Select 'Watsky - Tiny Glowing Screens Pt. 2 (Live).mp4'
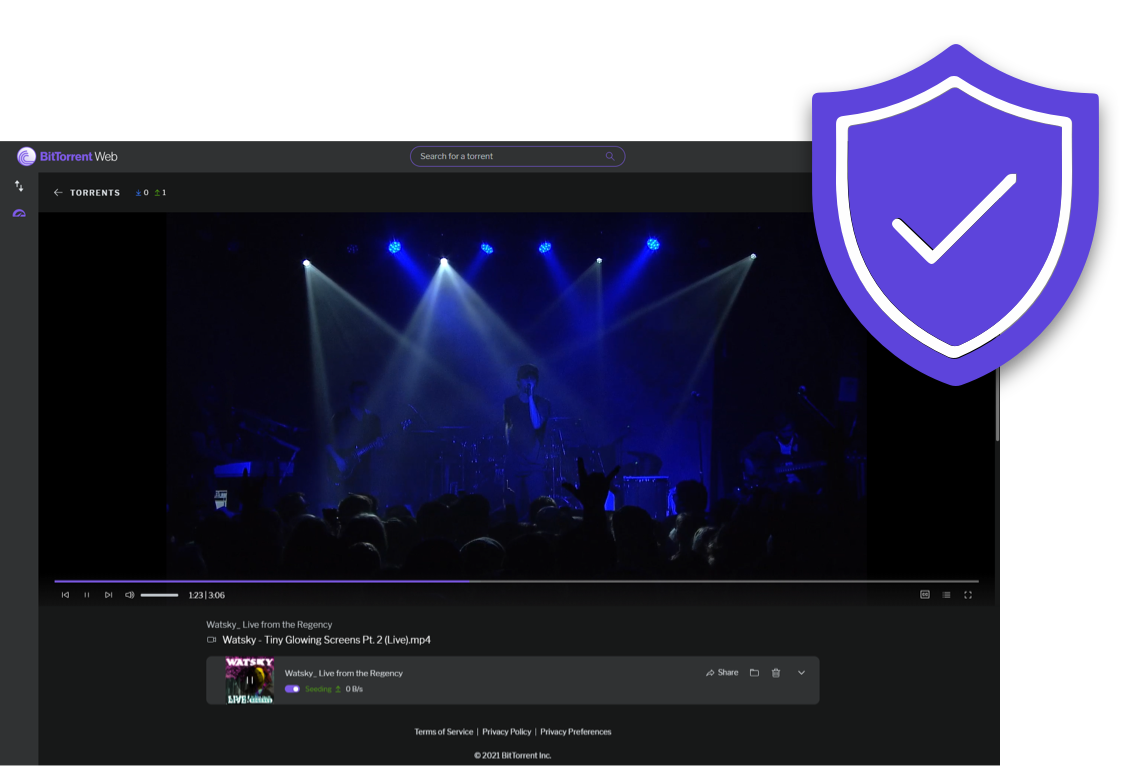1144x766 pixels. click(x=326, y=640)
